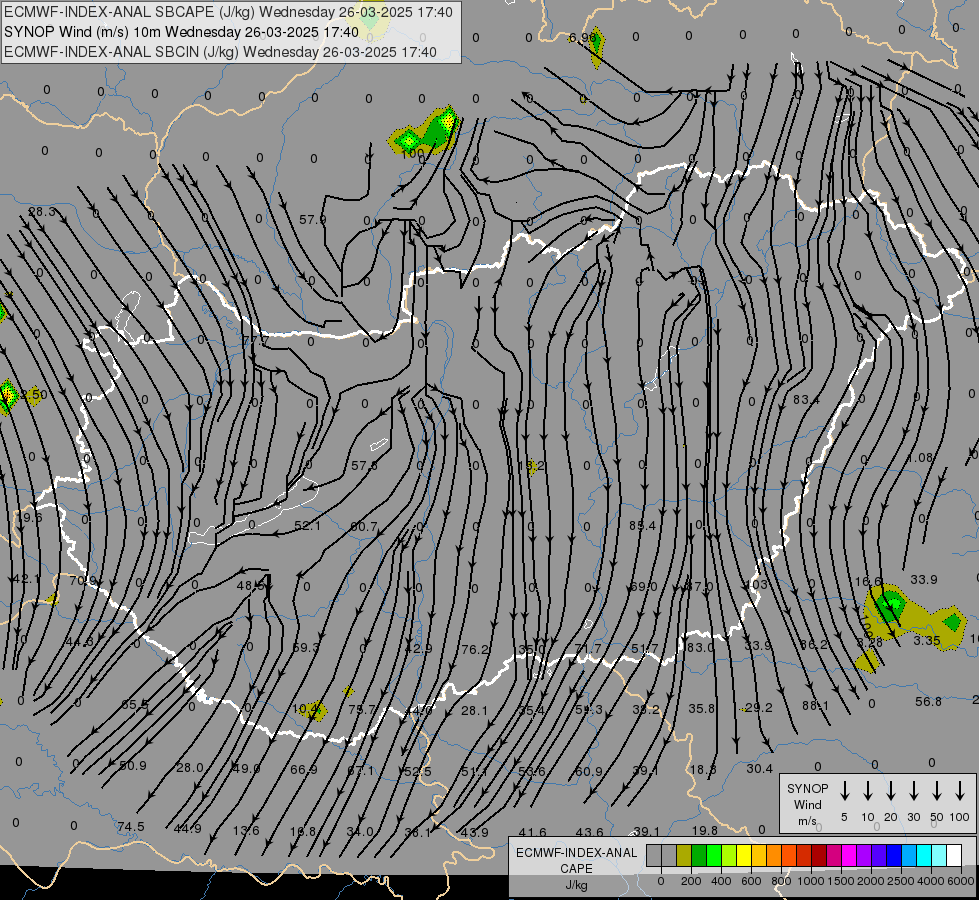
Task: Click the 20 m/s wind legend arrow
Action: pyautogui.click(x=890, y=791)
